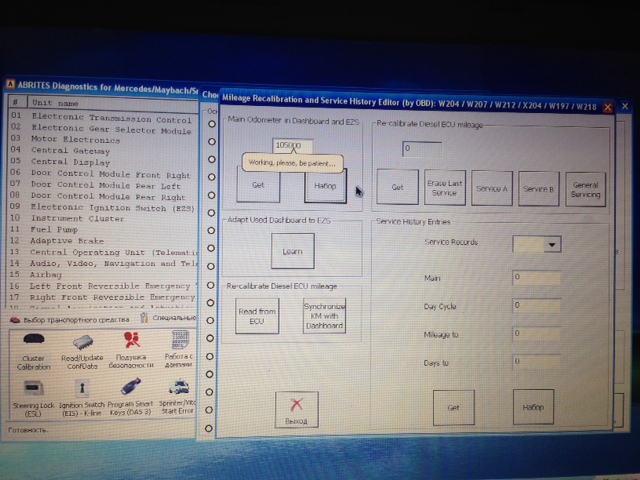Select row 04 Central Gateway
The width and height of the screenshot is (640, 480).
104,151
